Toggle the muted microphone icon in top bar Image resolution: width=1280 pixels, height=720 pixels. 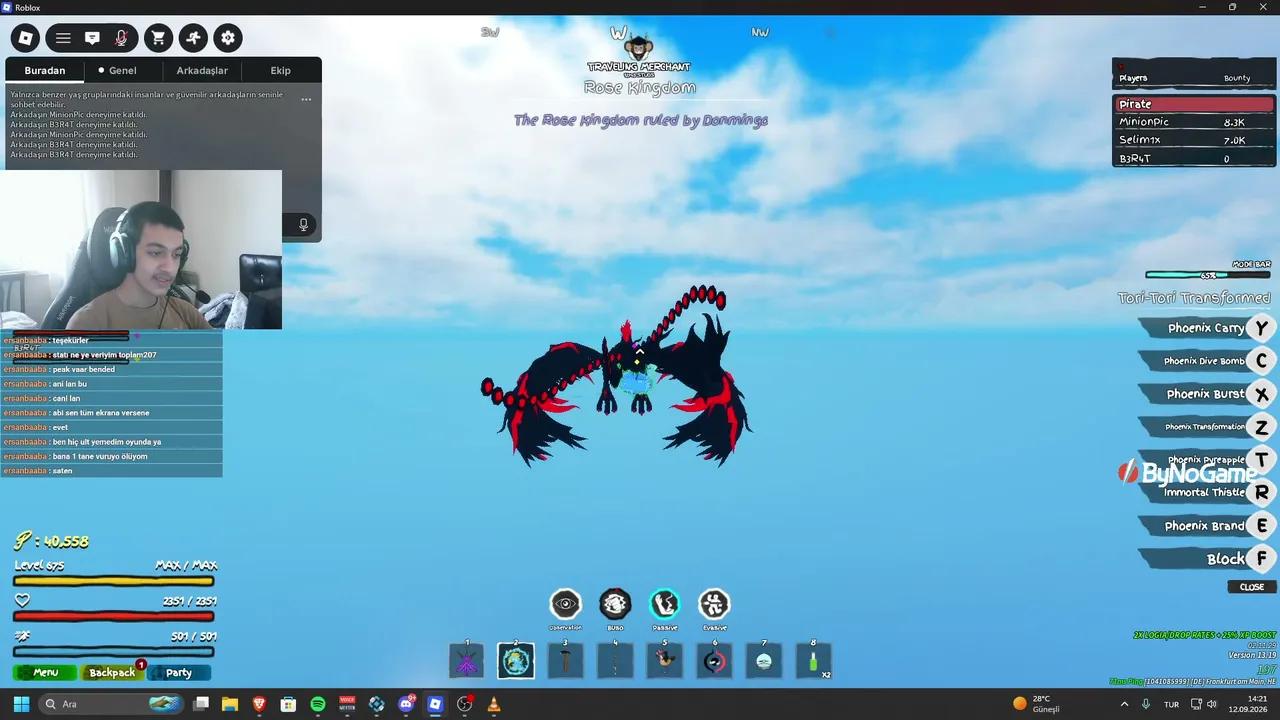[121, 38]
